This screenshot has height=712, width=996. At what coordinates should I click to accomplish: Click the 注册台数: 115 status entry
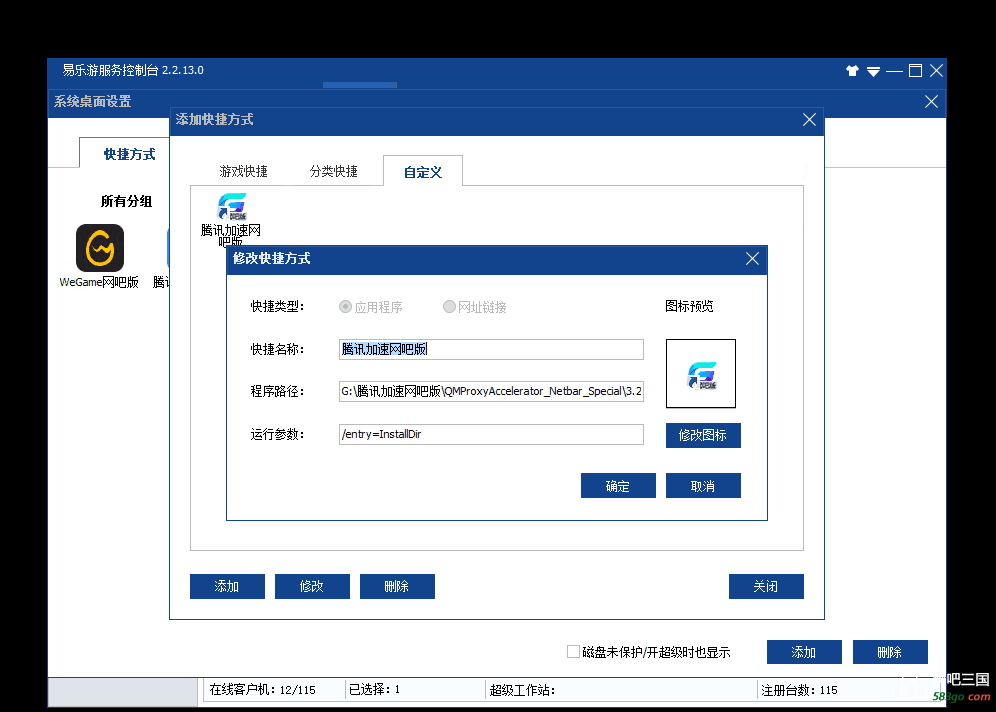[x=799, y=690]
